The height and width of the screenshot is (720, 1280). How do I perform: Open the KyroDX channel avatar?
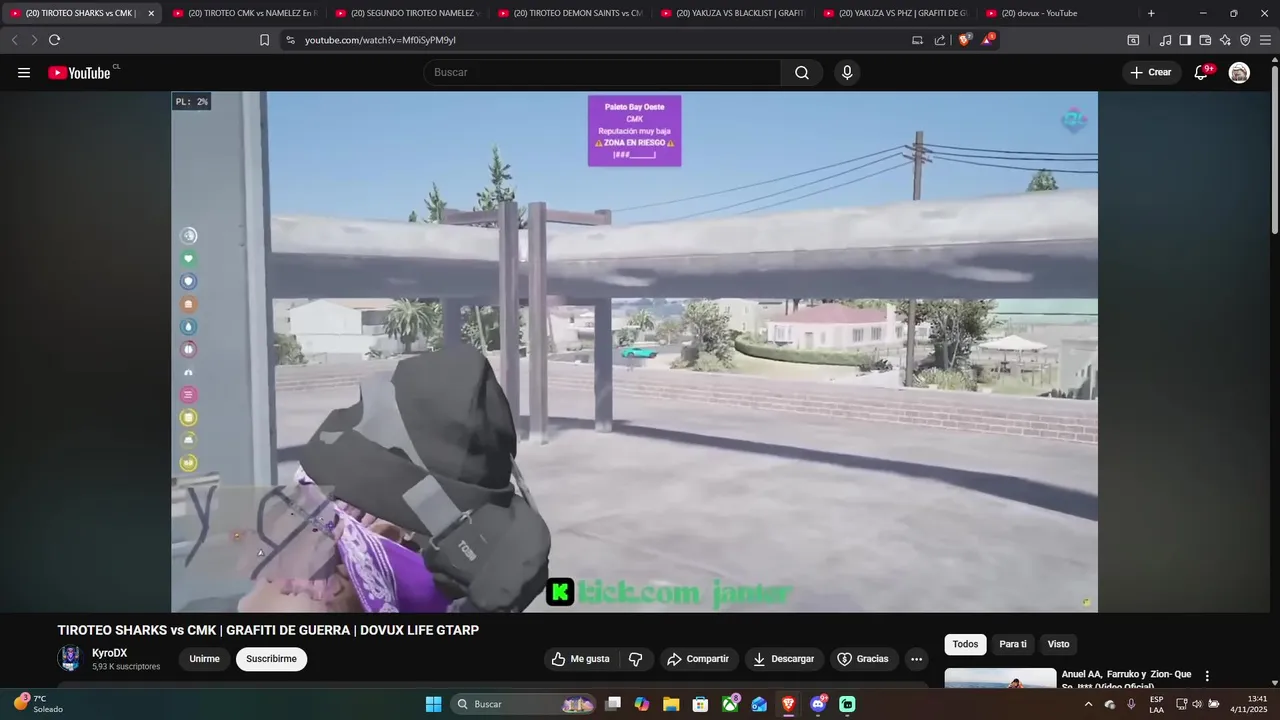(69, 658)
